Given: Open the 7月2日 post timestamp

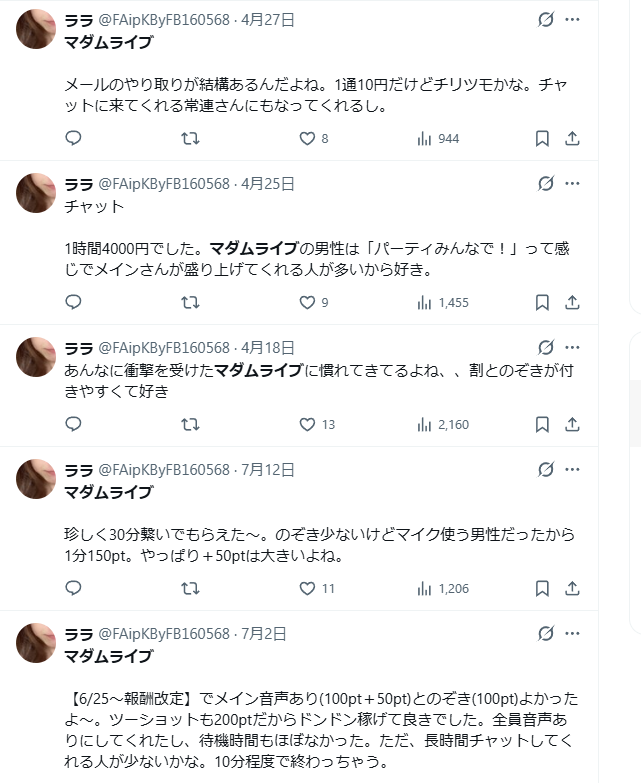Looking at the screenshot, I should 264,633.
